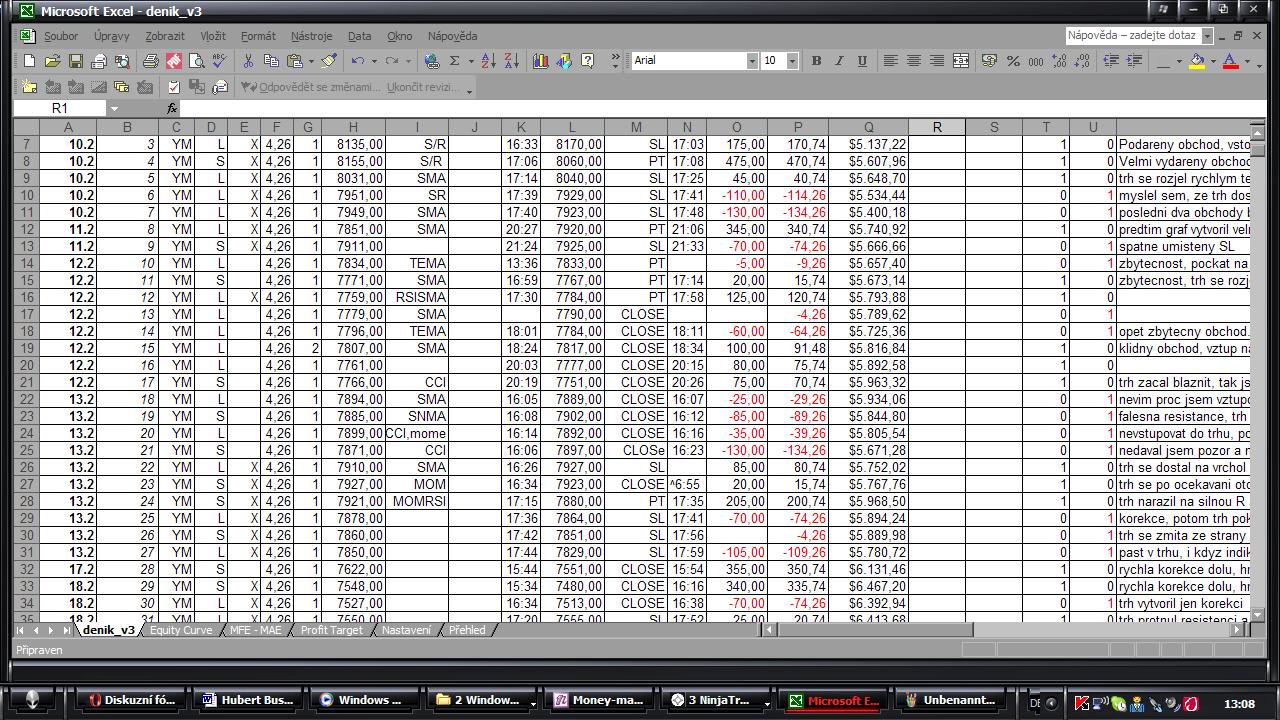Expand the undo history arrow

click(374, 61)
